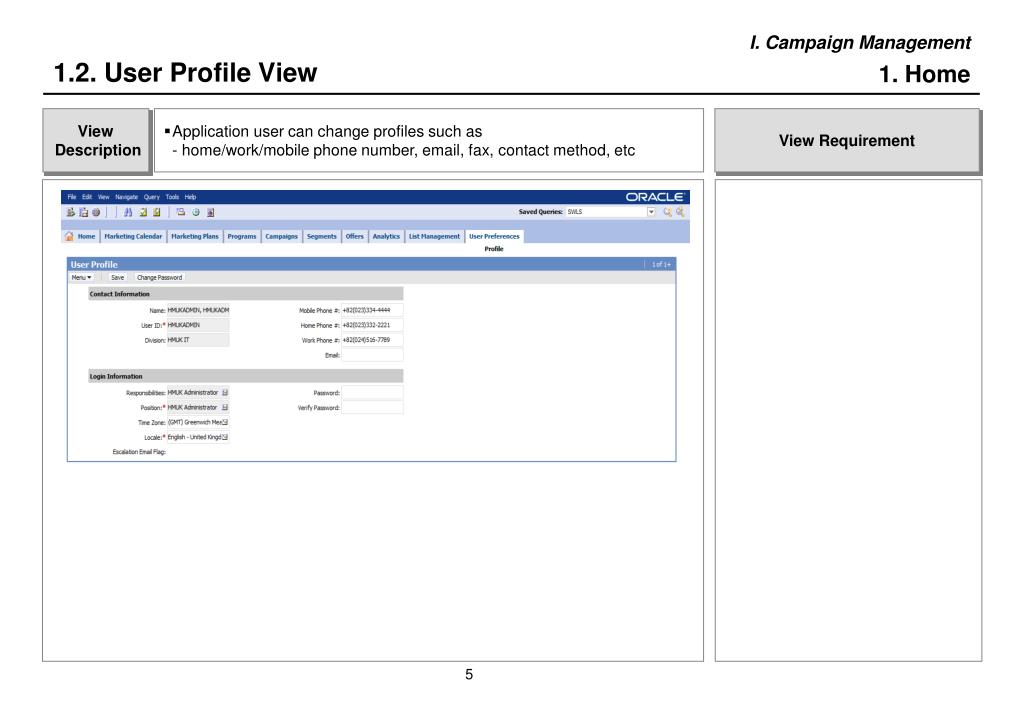
Task: Click the User Profile applet title
Action: [x=94, y=264]
